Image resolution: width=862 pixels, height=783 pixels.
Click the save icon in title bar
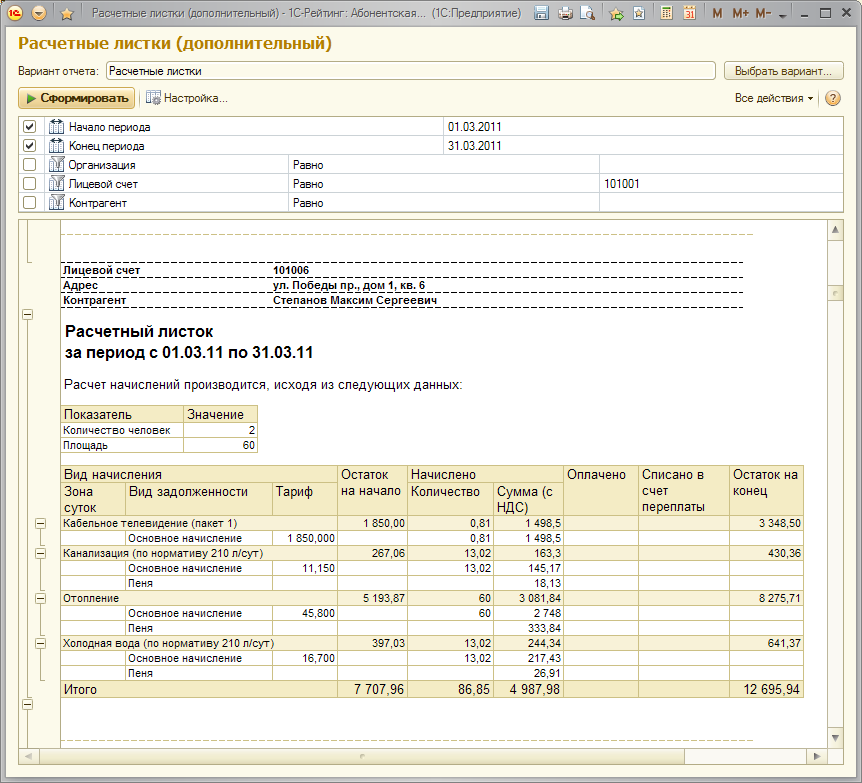click(x=541, y=14)
